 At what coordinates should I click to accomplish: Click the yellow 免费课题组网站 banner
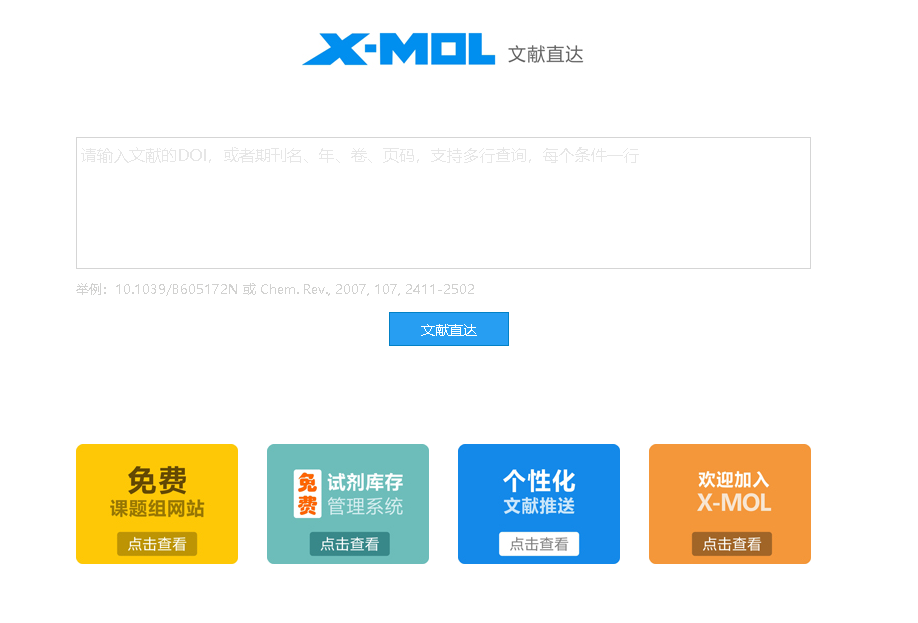click(x=156, y=503)
